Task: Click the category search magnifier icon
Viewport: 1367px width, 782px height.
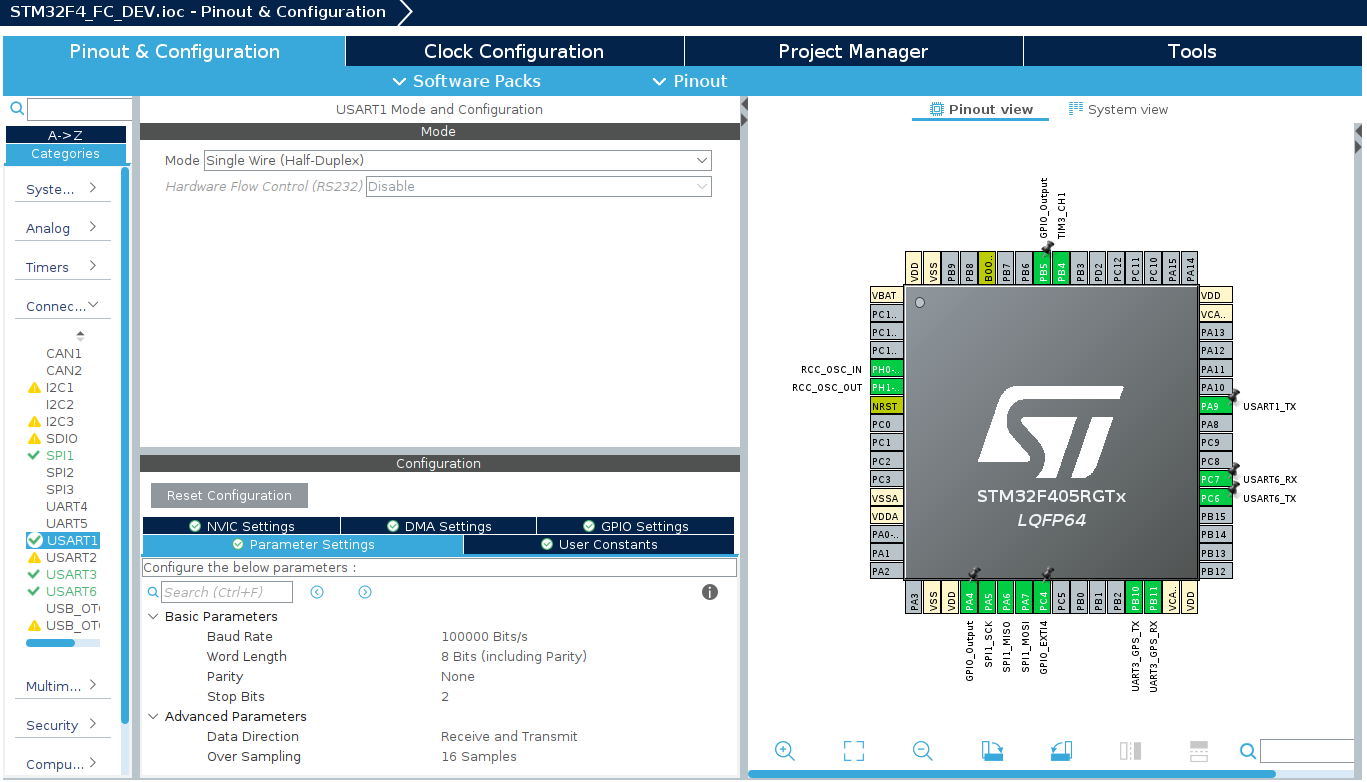Action: coord(16,109)
